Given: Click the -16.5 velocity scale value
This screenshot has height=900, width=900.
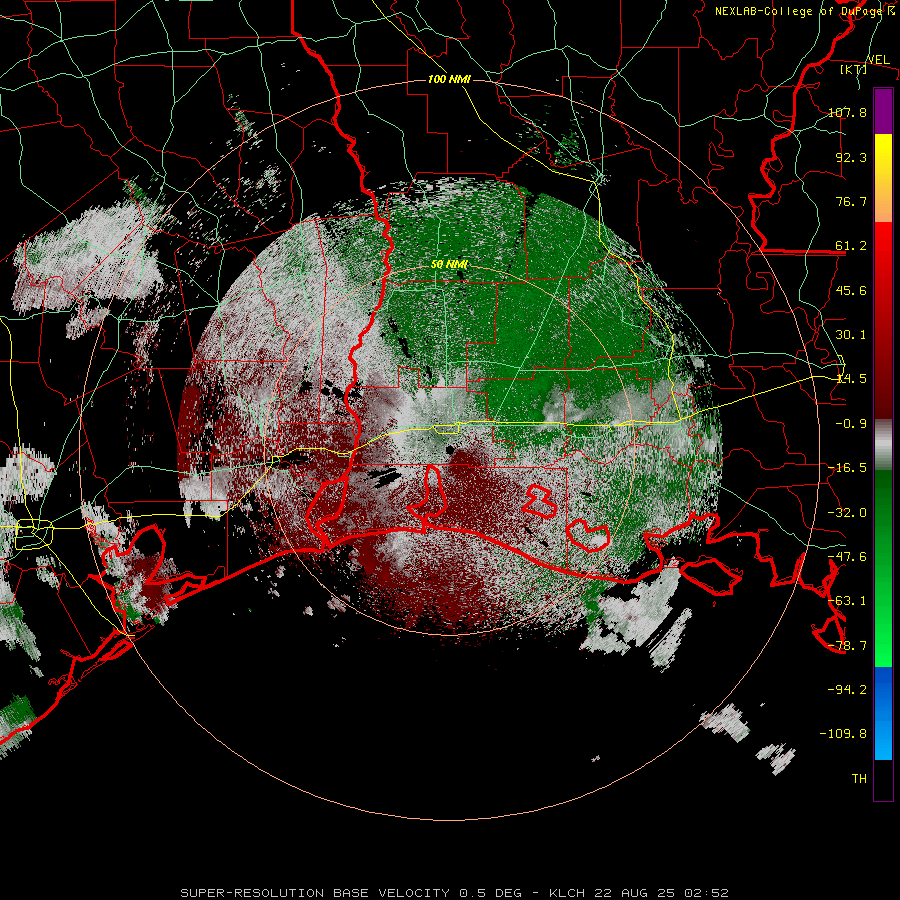Looking at the screenshot, I should (847, 468).
